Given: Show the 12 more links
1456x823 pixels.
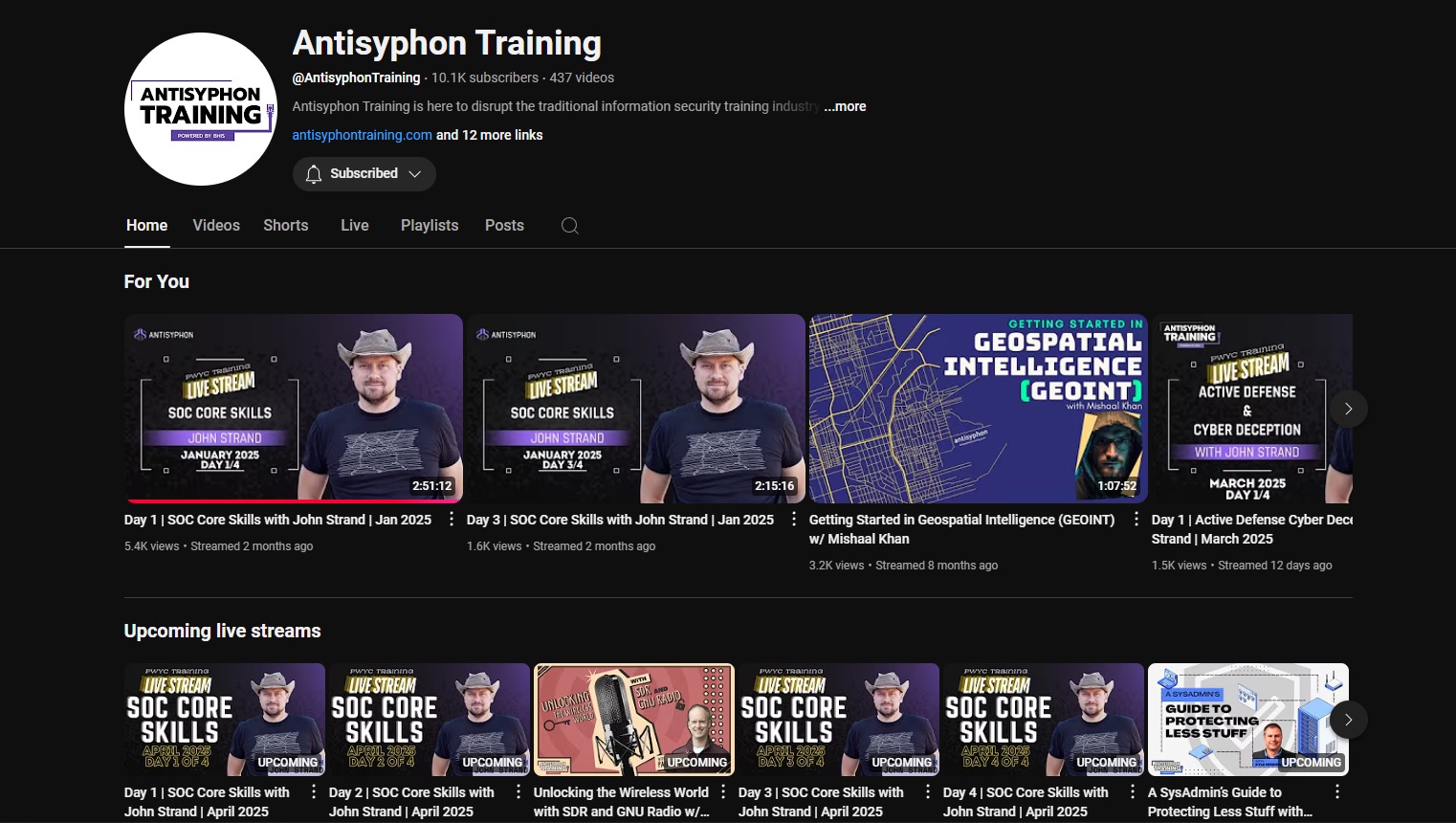Looking at the screenshot, I should coord(490,135).
